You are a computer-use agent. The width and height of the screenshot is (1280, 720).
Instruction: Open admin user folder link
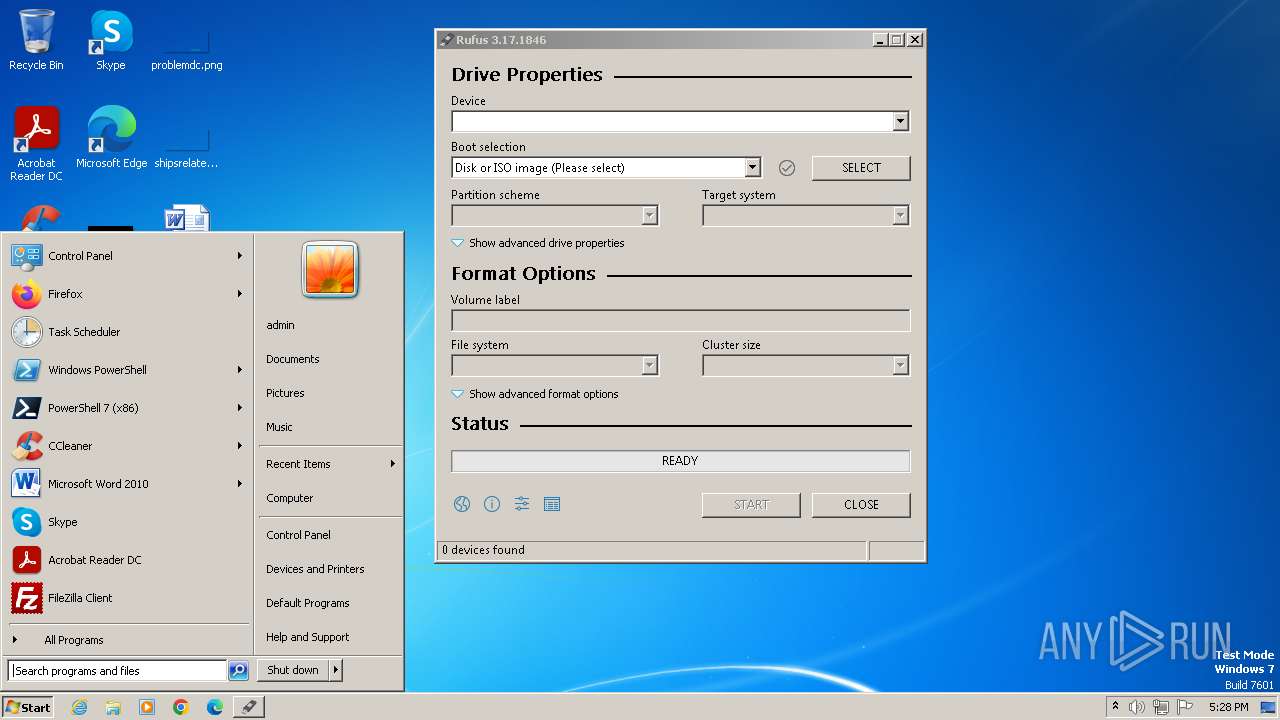(330, 325)
